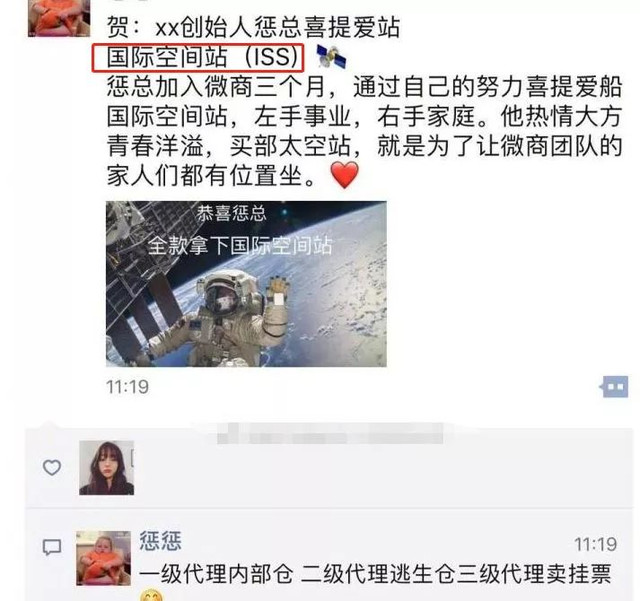Tap the heart likes icon
This screenshot has height=601, width=640.
click(52, 467)
